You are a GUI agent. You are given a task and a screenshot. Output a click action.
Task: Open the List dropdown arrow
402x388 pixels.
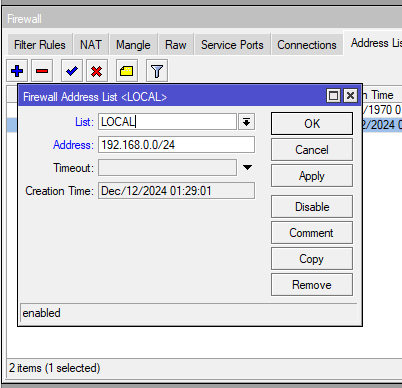pyautogui.click(x=247, y=122)
